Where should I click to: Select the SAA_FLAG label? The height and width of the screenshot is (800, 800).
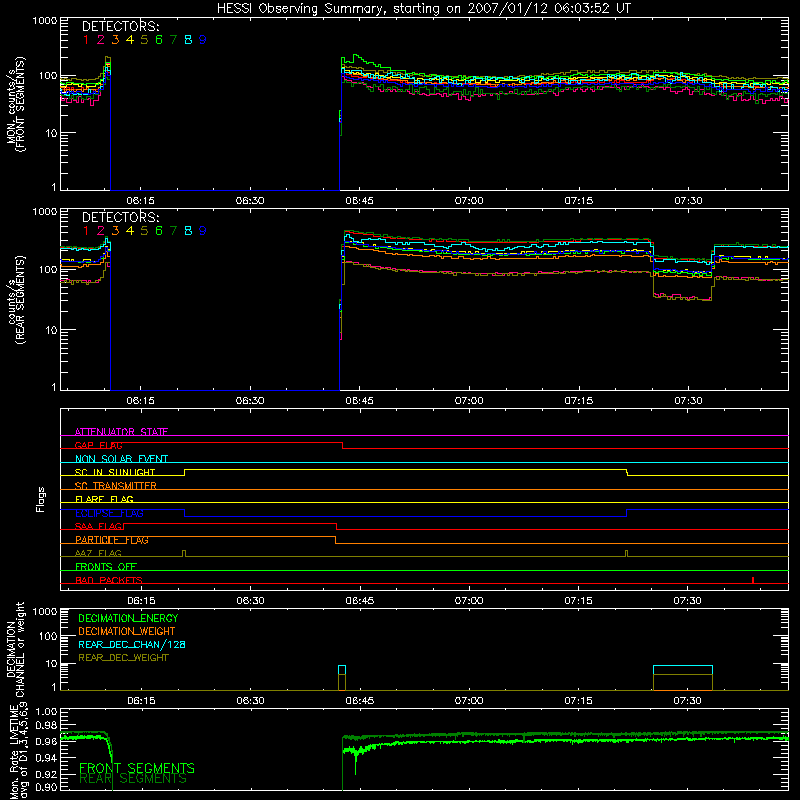click(99, 526)
